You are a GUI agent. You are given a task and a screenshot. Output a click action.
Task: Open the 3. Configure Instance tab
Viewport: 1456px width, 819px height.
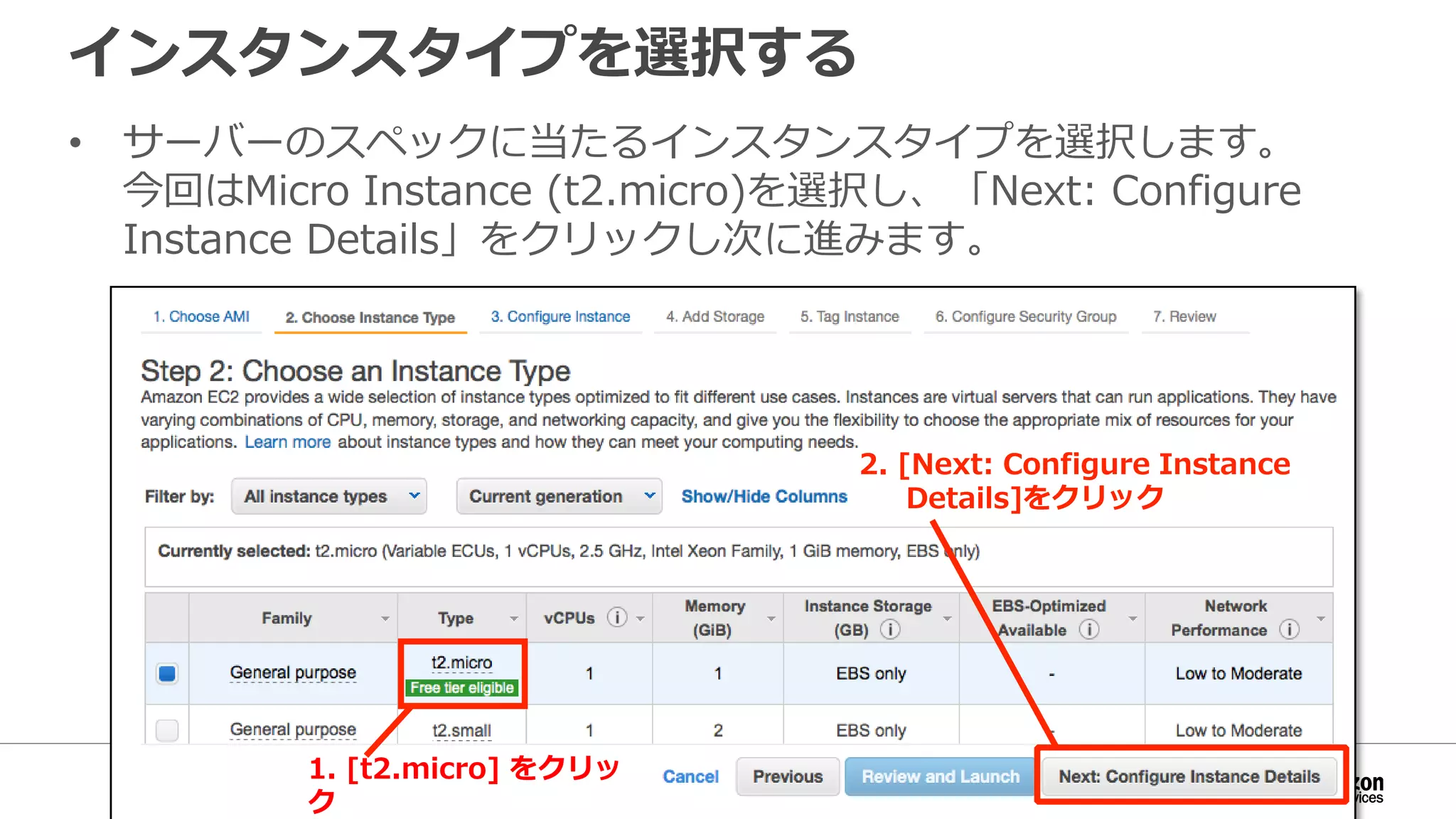click(x=560, y=317)
